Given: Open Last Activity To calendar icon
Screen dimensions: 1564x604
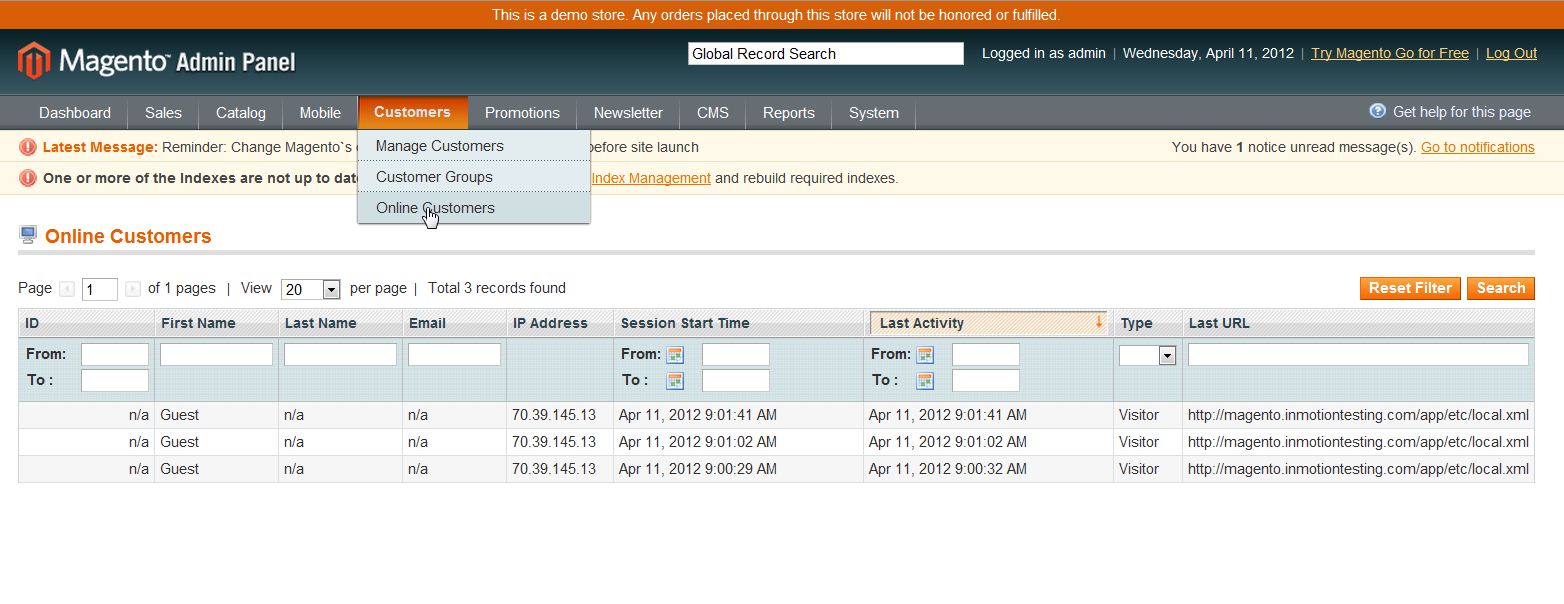Looking at the screenshot, I should point(925,381).
